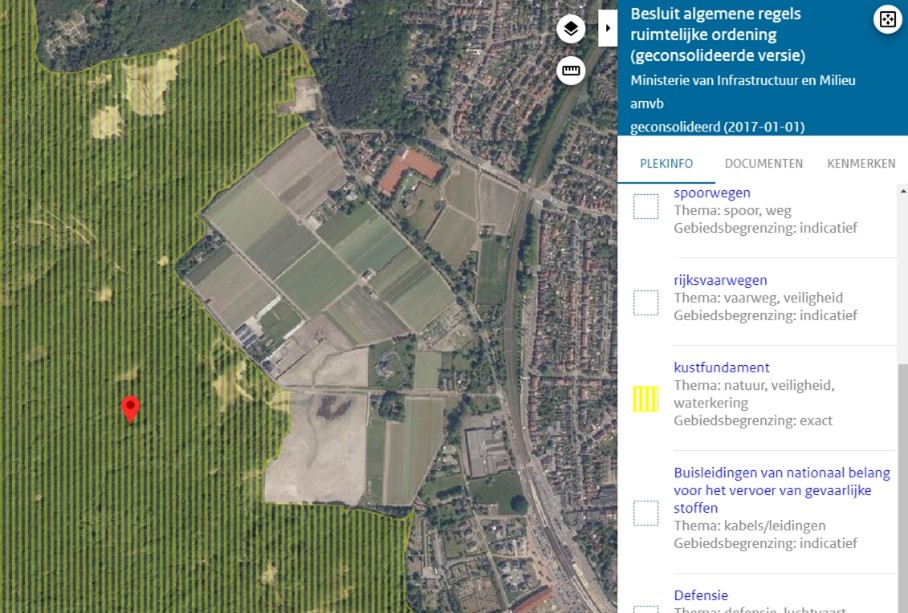Activate the ruler measurement tool

570,70
